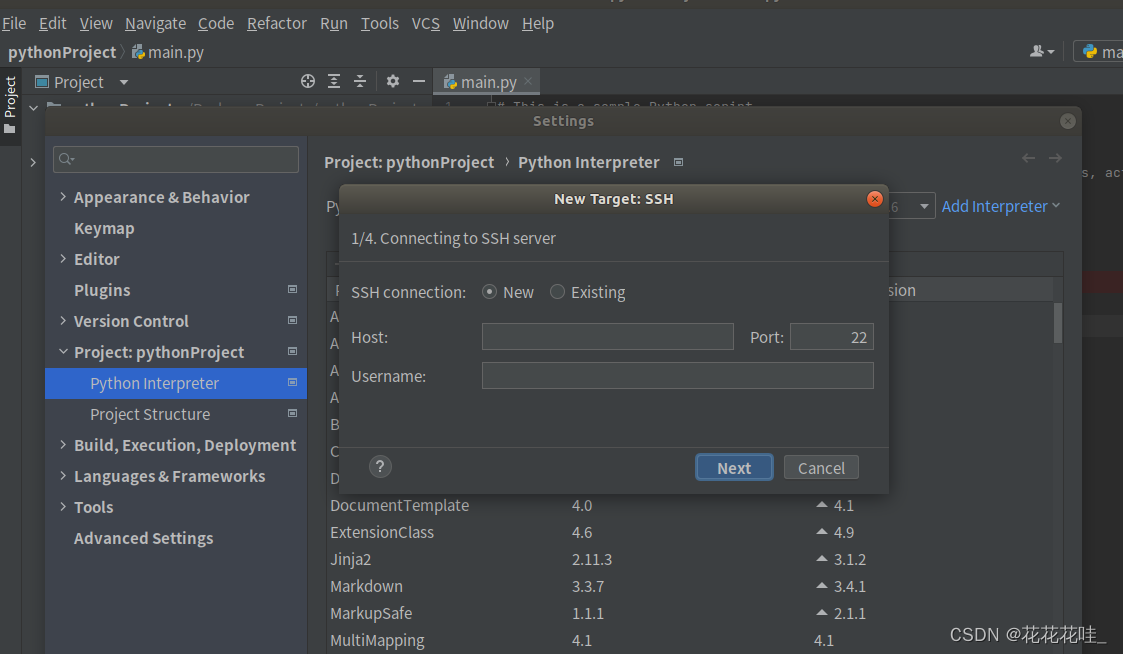Image resolution: width=1123 pixels, height=654 pixels.
Task: Click the locate in project crosshair icon
Action: [x=308, y=82]
